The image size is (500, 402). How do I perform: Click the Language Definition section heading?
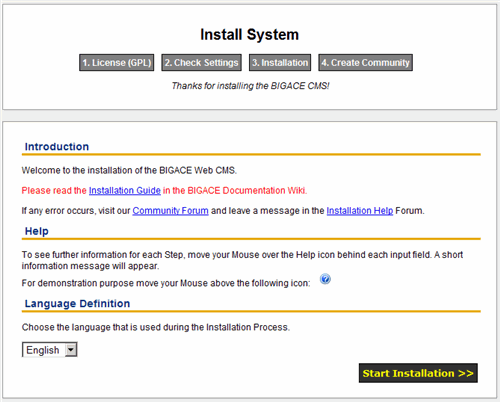(x=77, y=304)
